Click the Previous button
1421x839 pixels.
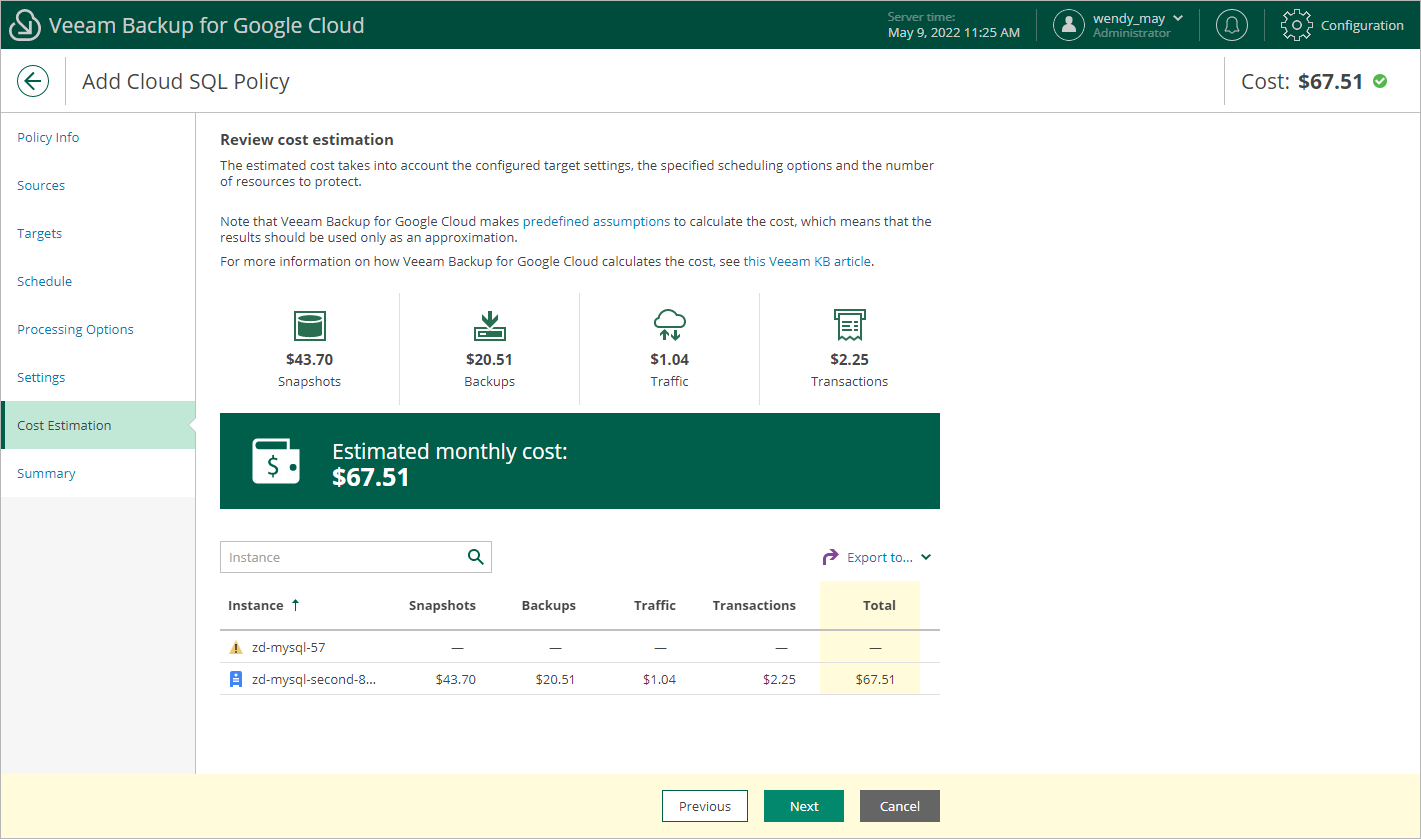point(705,806)
